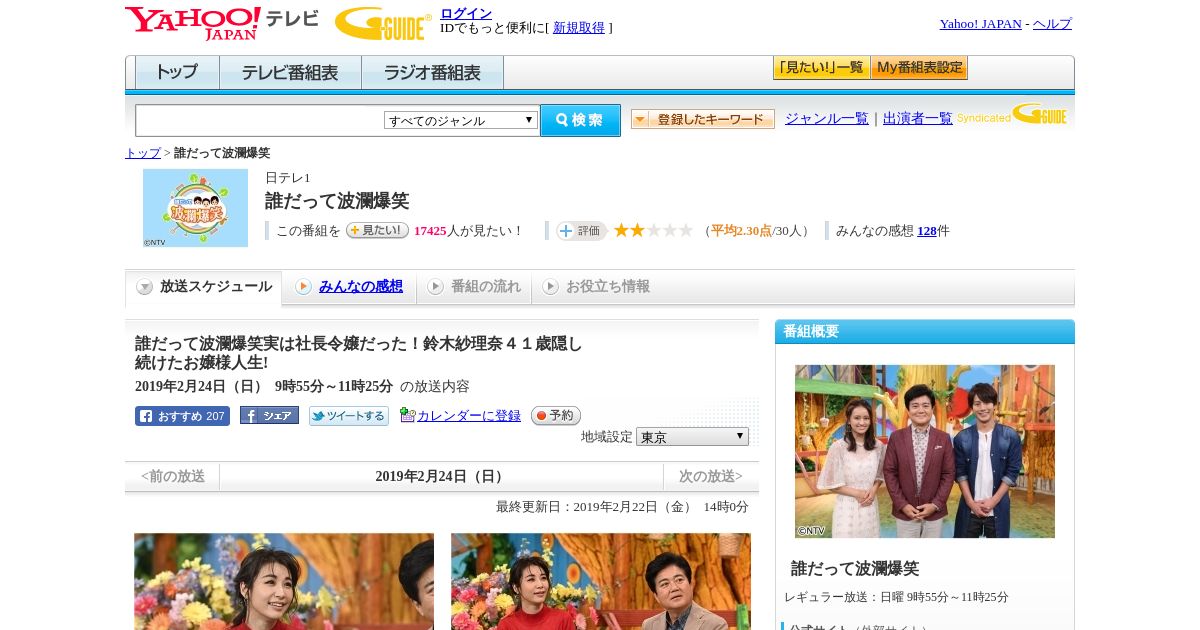Click the トップ breadcrumb link
The height and width of the screenshot is (630, 1200).
143,153
